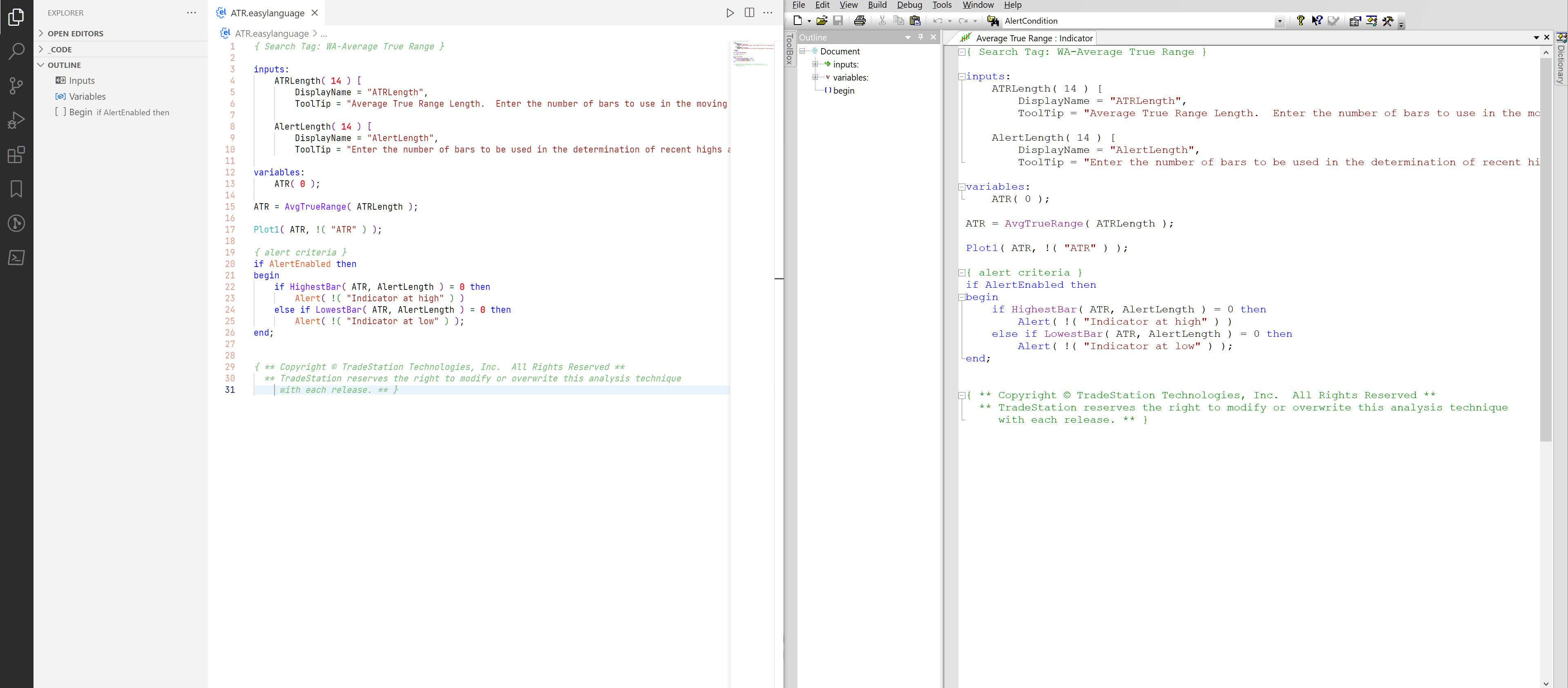Click the More Actions button in Explorer
The image size is (1568, 688).
click(x=191, y=13)
